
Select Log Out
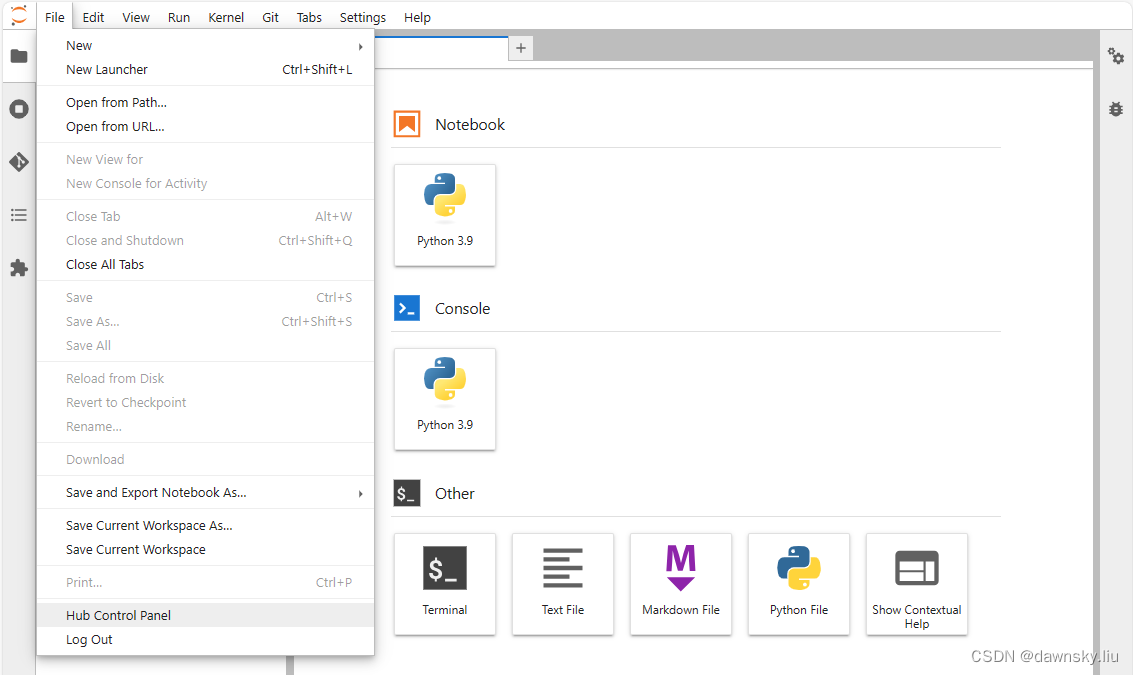[205, 640]
